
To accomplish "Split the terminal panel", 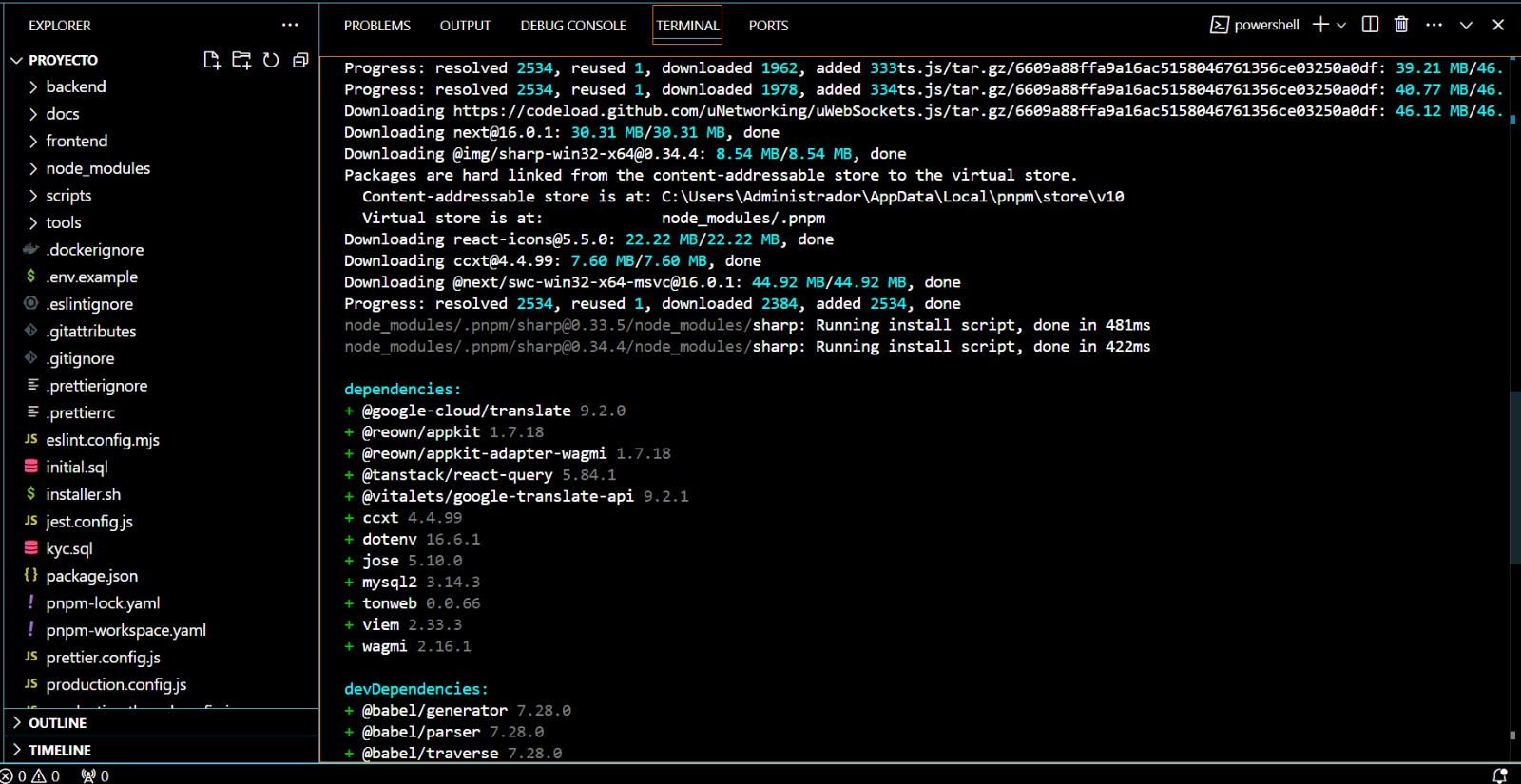I will pos(1370,25).
